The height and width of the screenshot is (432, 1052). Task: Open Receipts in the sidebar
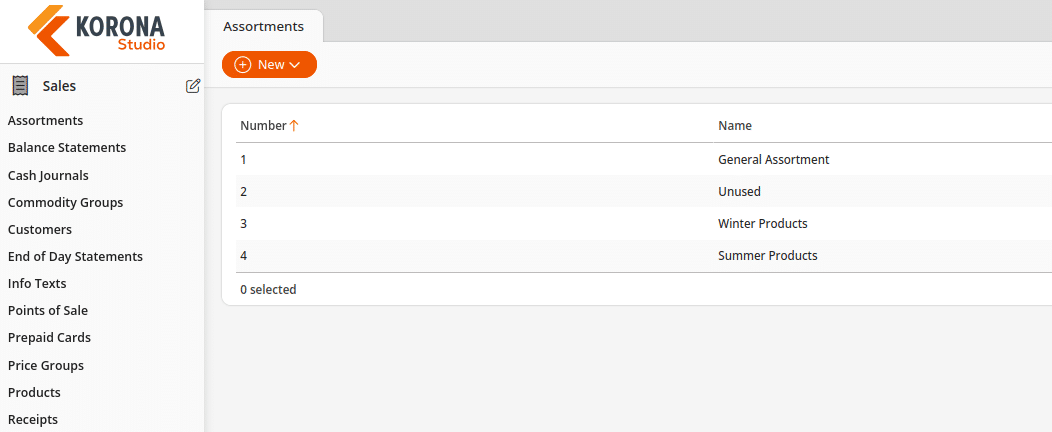click(x=33, y=420)
